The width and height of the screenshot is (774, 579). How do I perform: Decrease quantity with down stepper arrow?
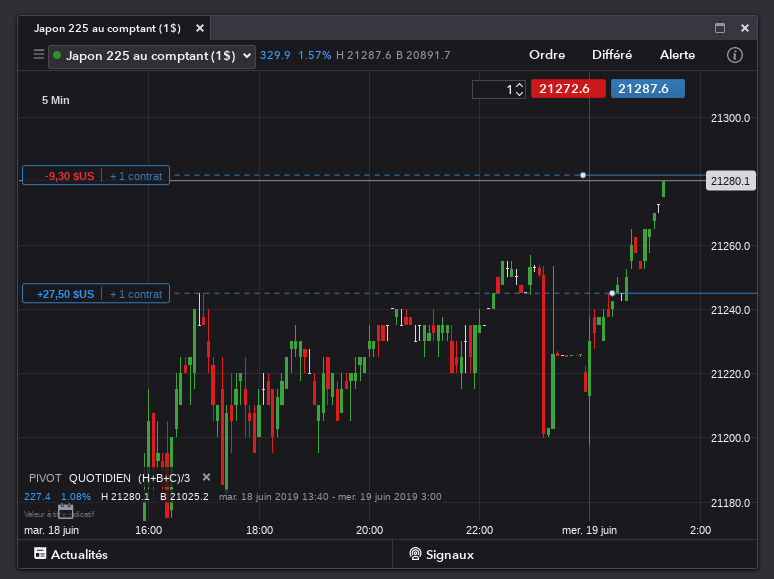click(x=519, y=93)
